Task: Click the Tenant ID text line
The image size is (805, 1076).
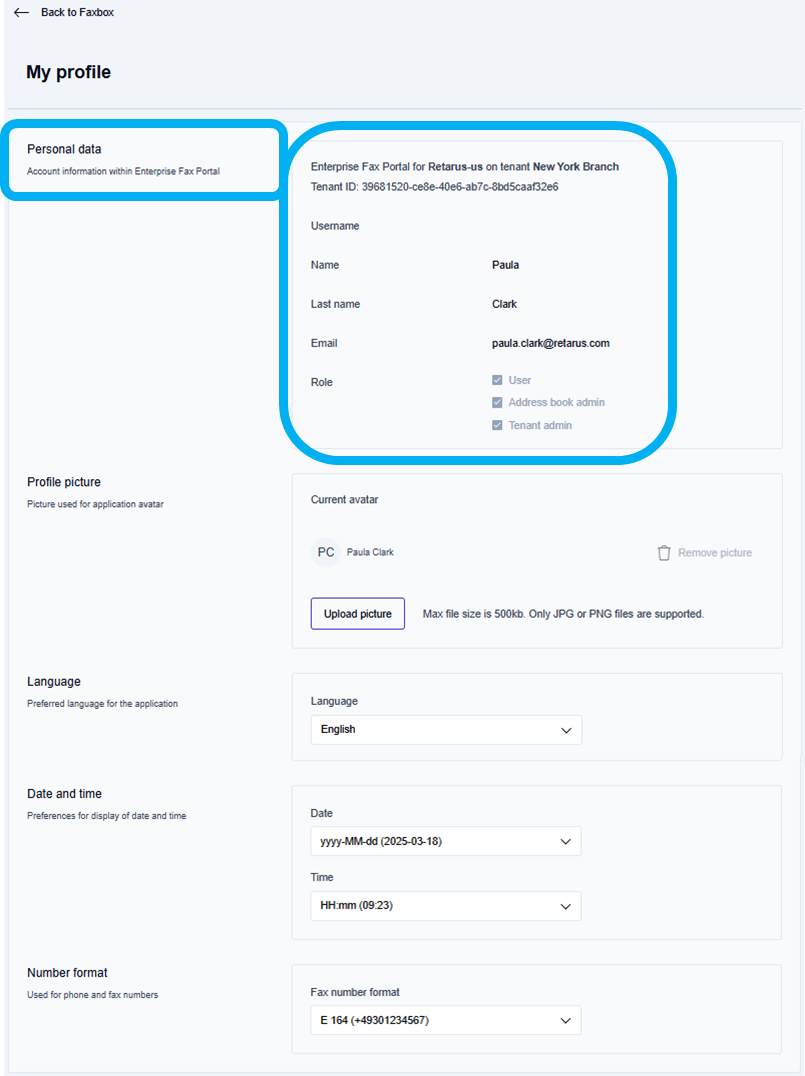Action: [x=434, y=186]
